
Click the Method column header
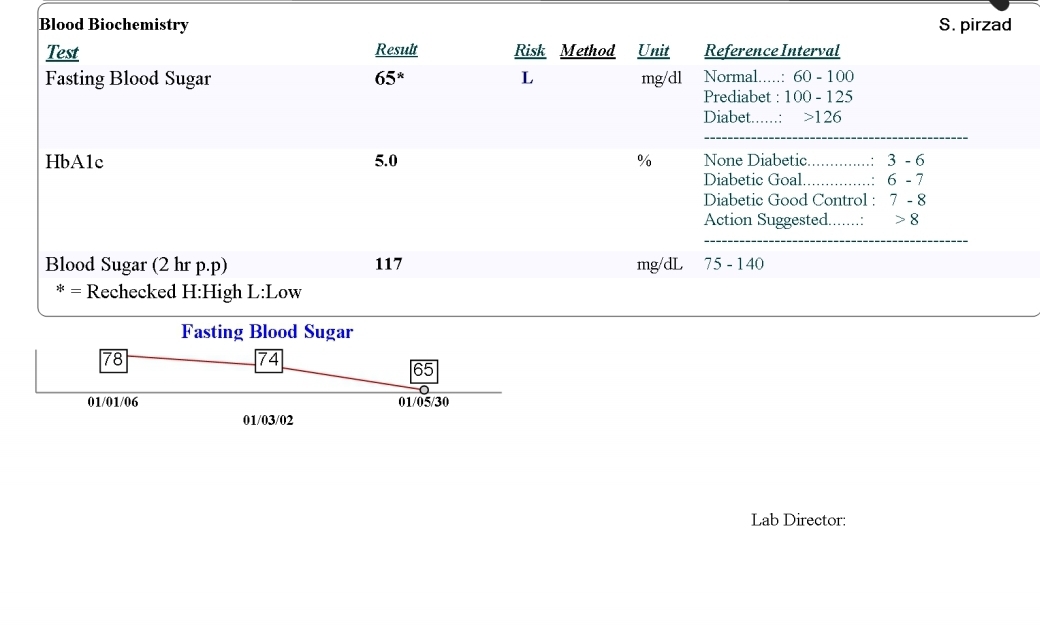[587, 50]
